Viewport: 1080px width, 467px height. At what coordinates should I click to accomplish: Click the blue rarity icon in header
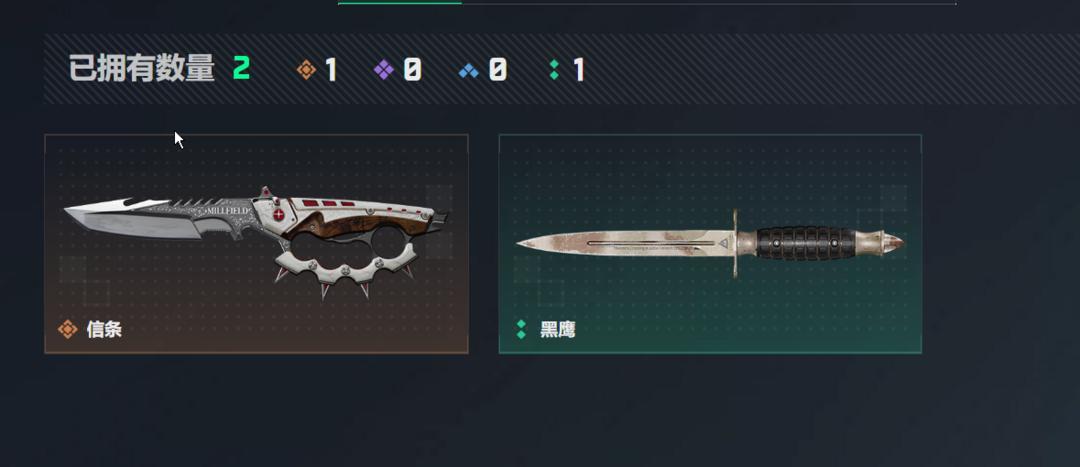click(x=468, y=70)
